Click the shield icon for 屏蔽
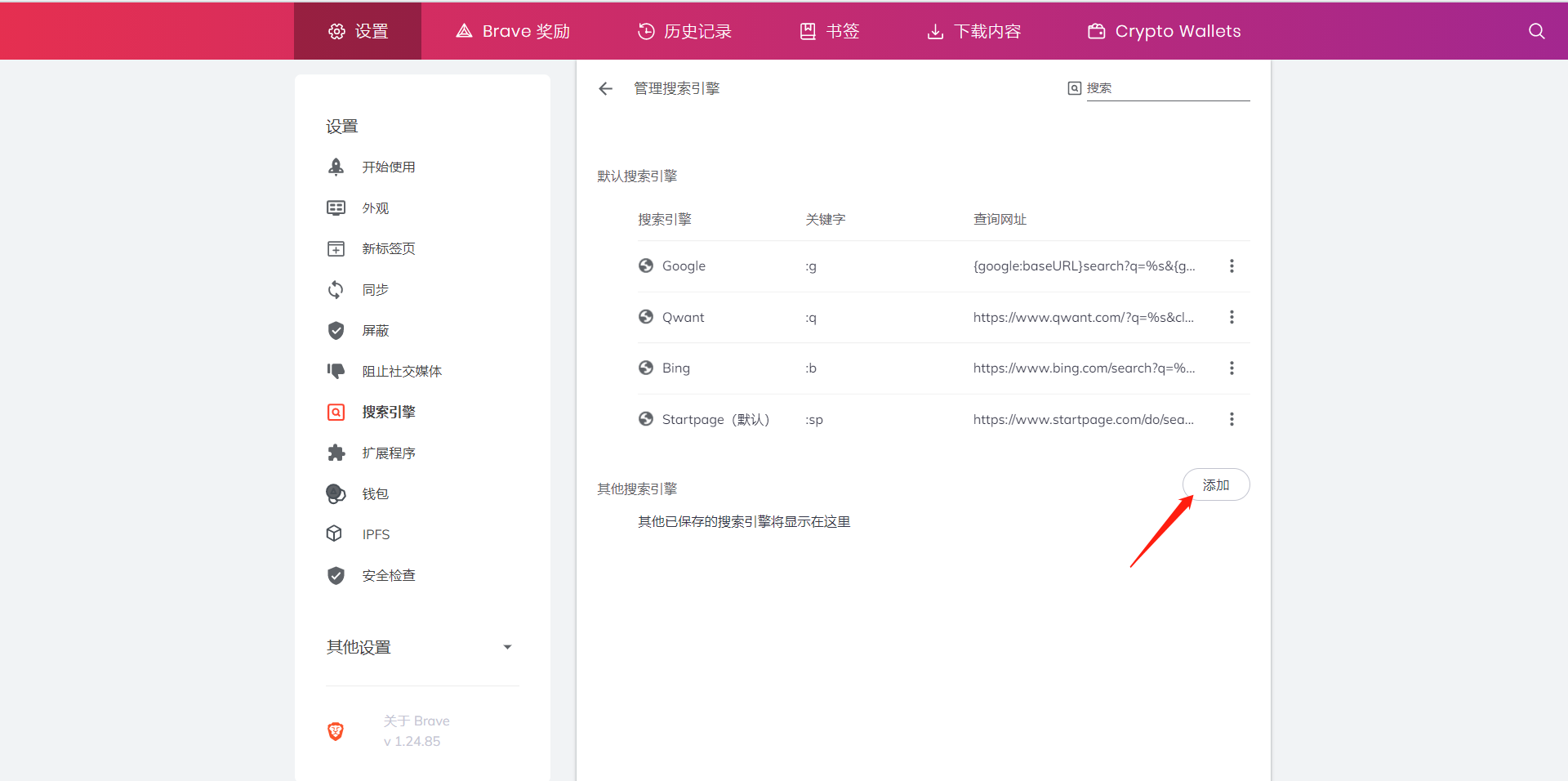Screen dimensions: 1568x781 click(x=336, y=330)
